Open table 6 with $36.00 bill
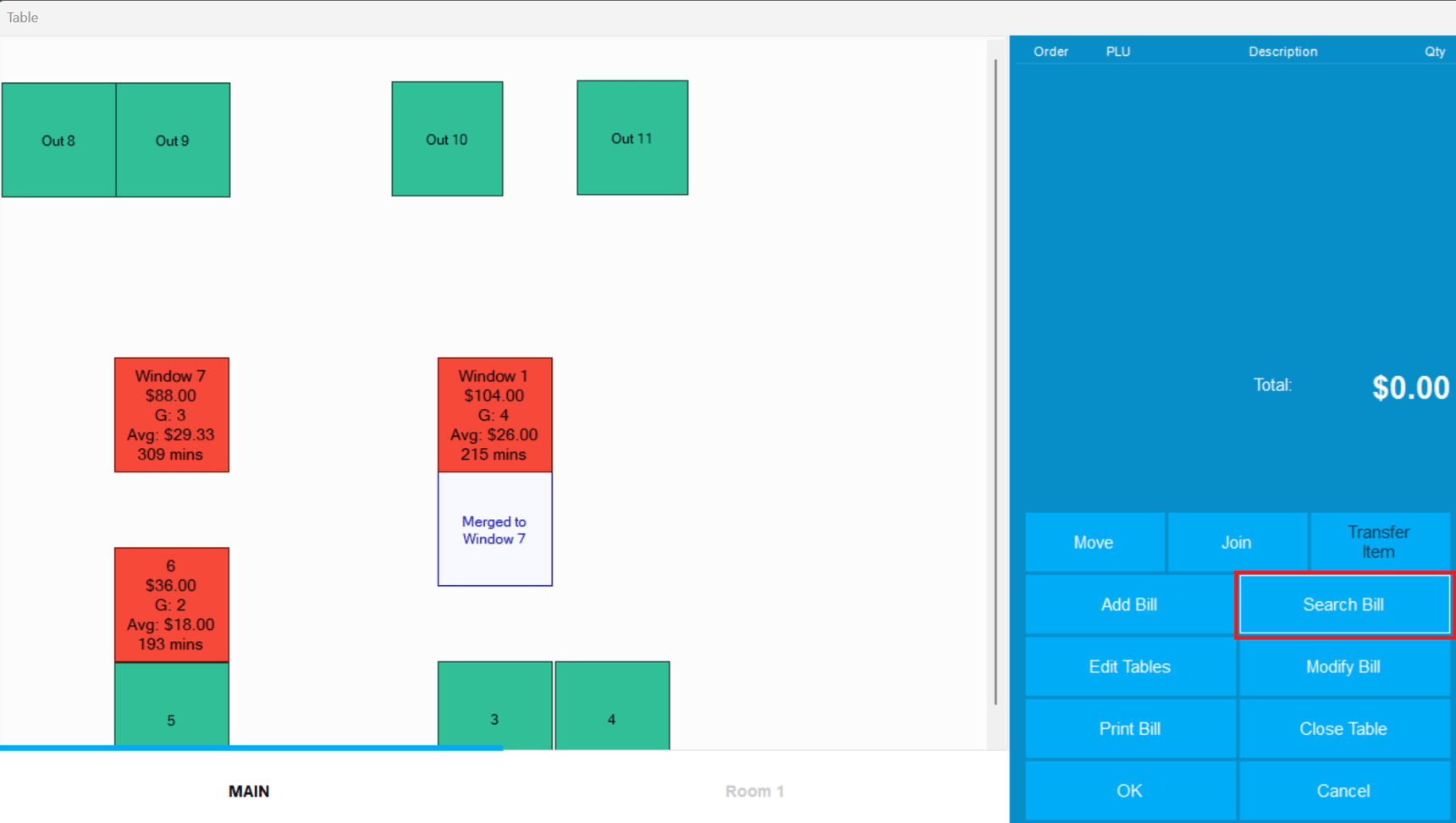 [172, 605]
